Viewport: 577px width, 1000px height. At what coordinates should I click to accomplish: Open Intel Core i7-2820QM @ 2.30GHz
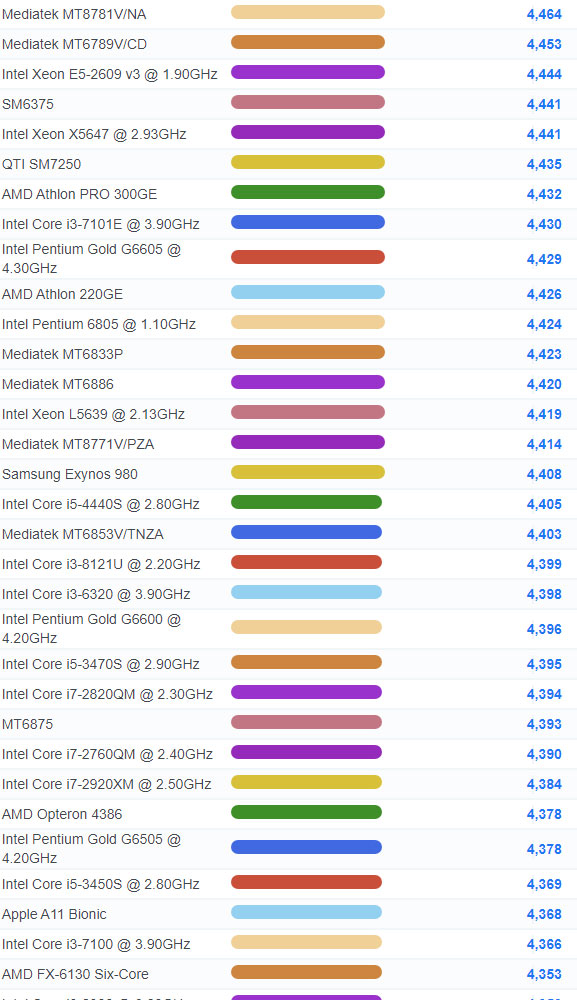[108, 694]
